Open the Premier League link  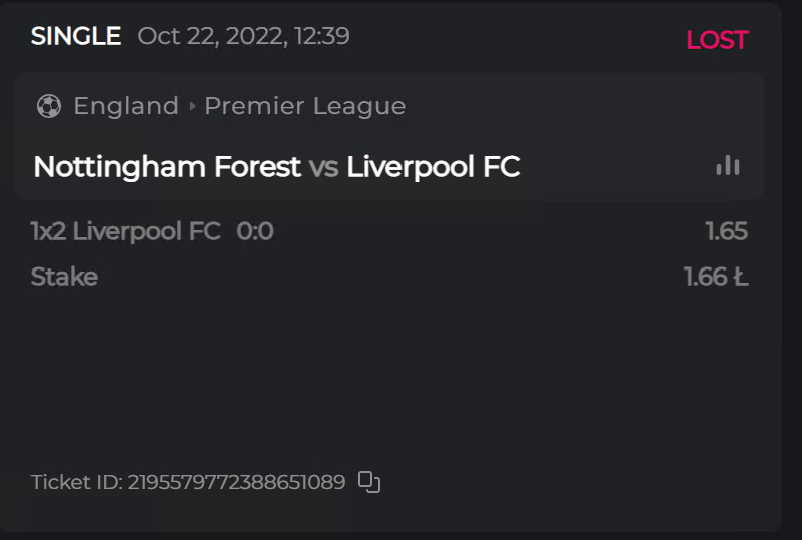(x=305, y=106)
